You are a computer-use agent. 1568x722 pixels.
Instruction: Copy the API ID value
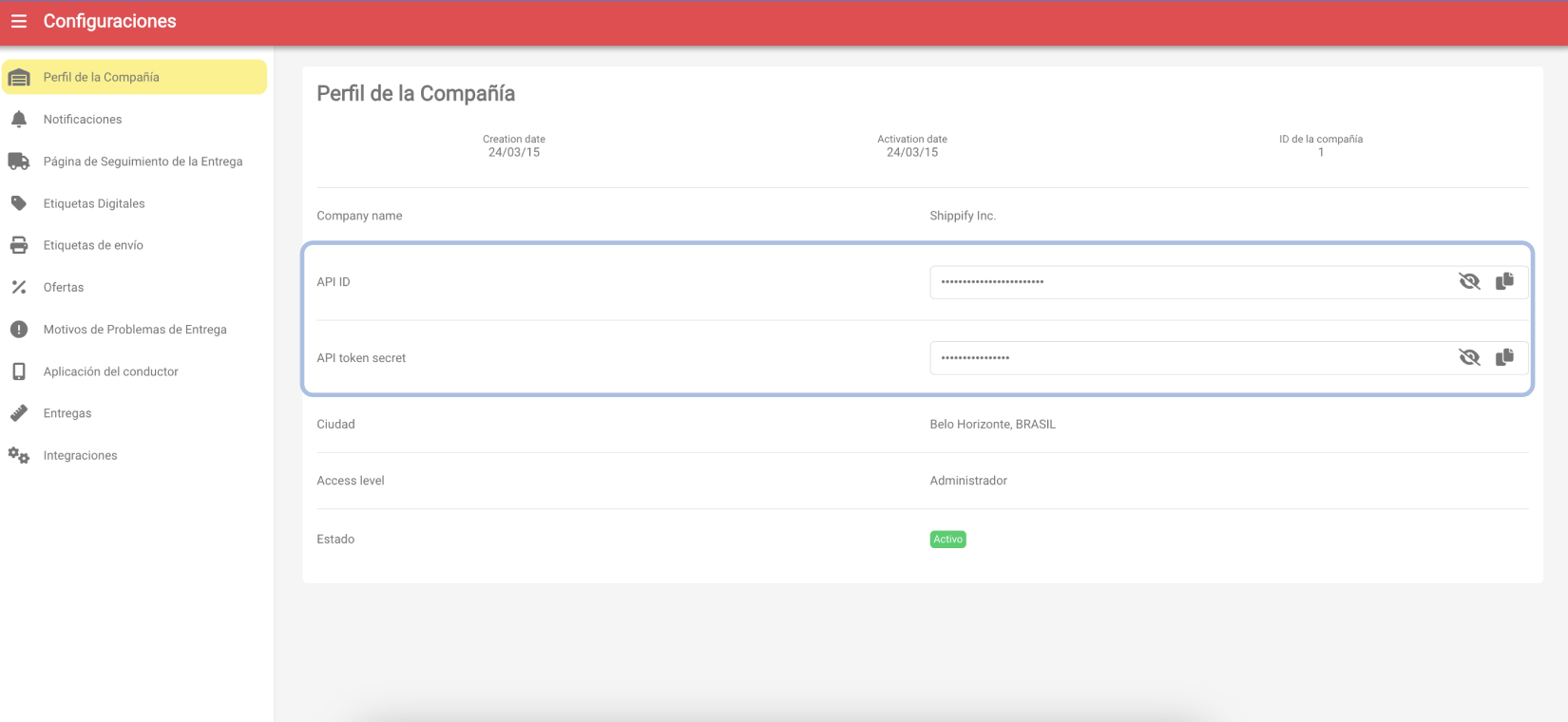[1504, 281]
